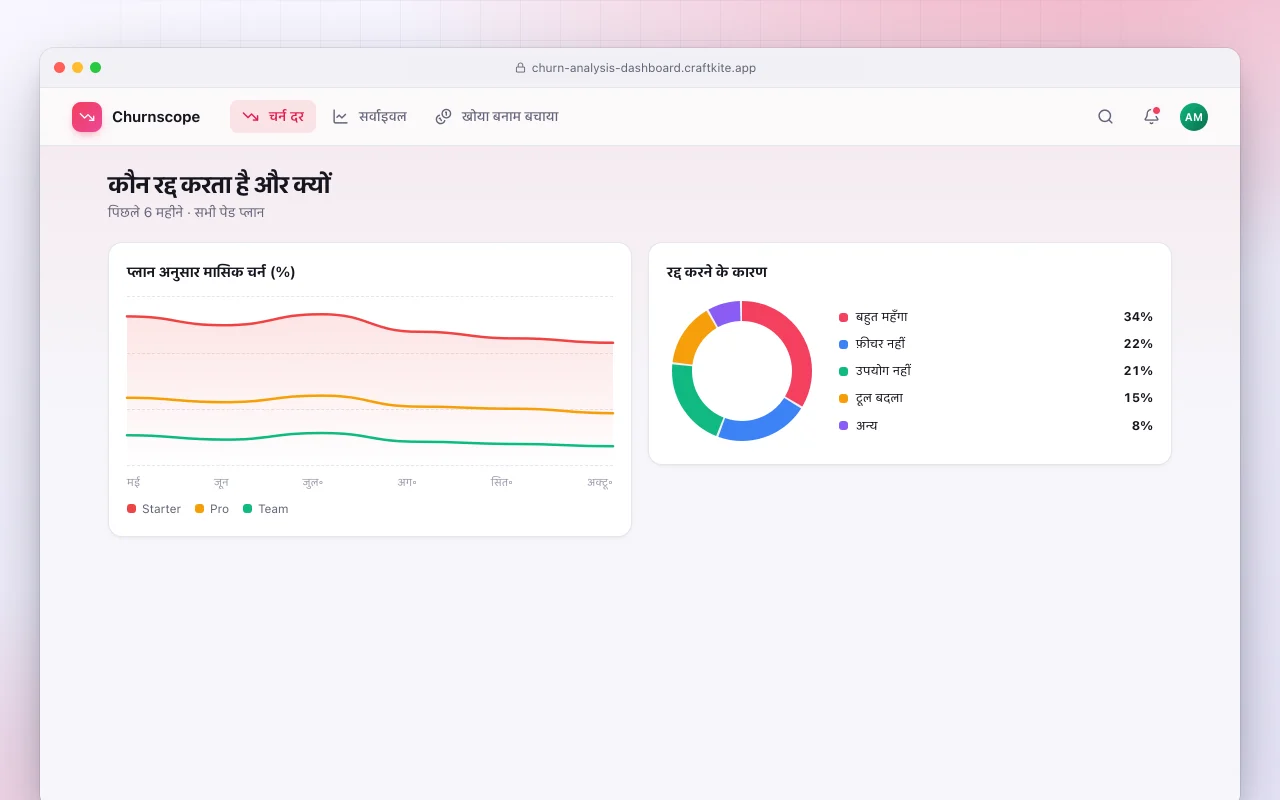Viewport: 1280px width, 800px height.
Task: Click the सित॰ axis label
Action: click(x=502, y=482)
